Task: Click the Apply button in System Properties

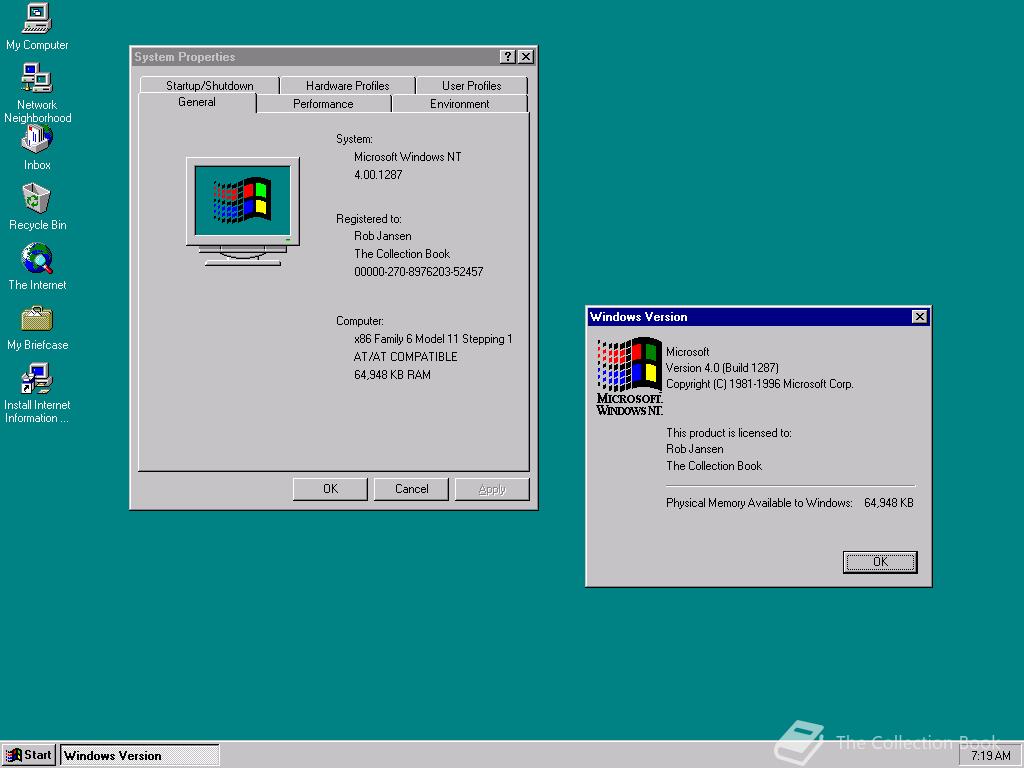Action: tap(492, 489)
